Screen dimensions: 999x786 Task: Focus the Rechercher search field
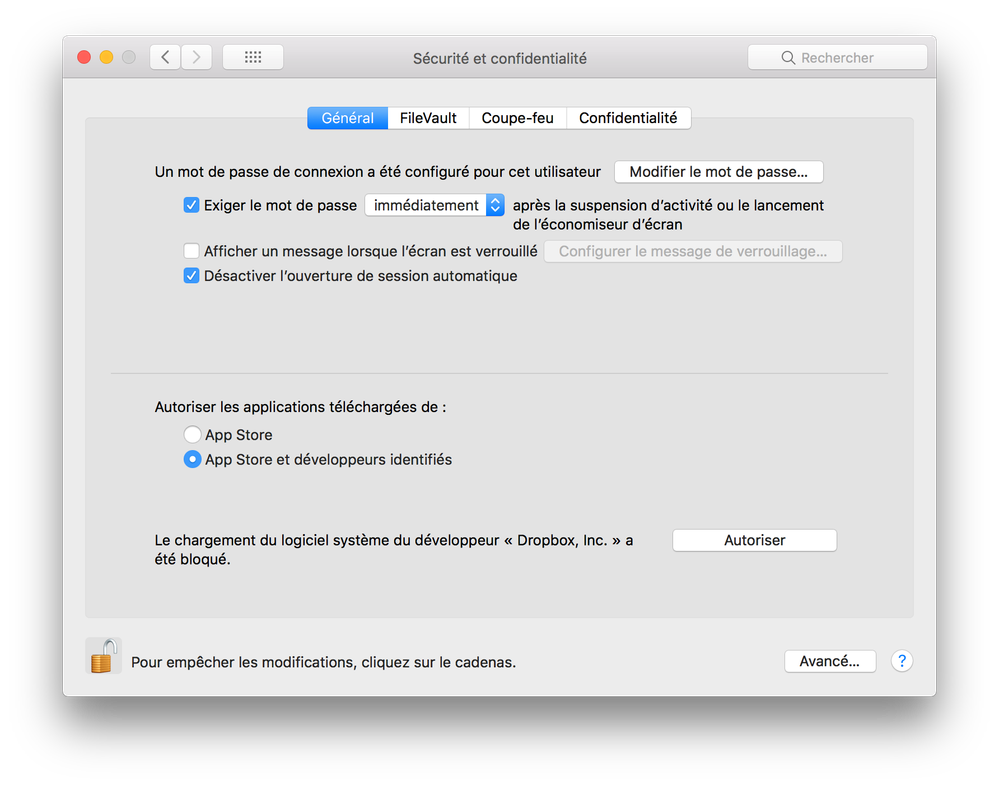(837, 57)
